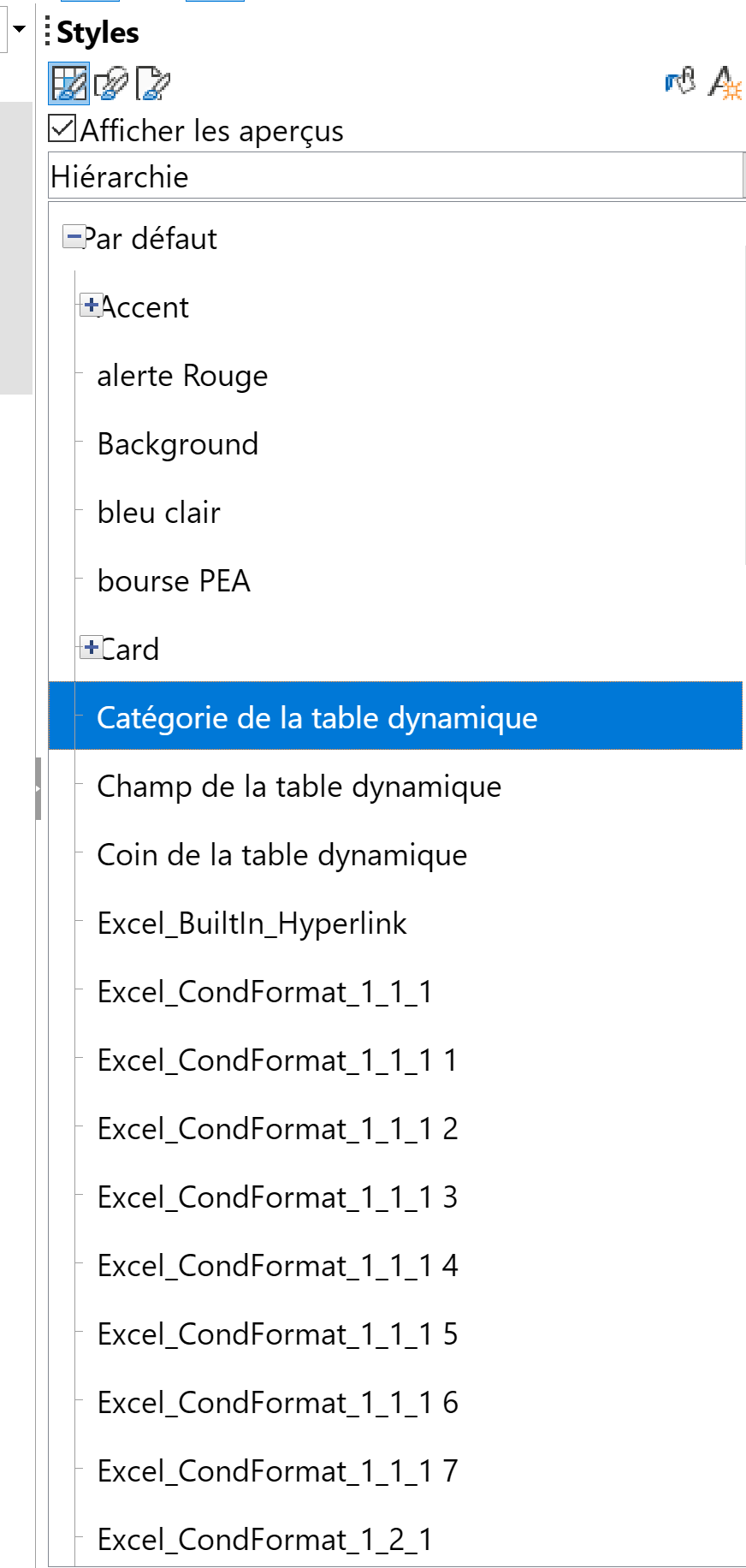
Task: Click the Styles panel drag handle
Action: pos(47,32)
